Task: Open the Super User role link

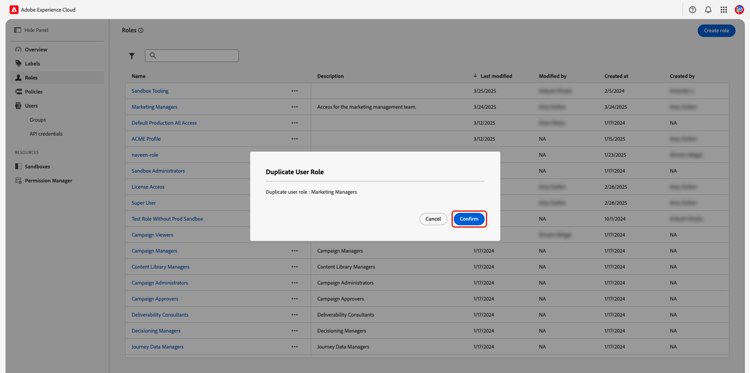Action: [144, 203]
